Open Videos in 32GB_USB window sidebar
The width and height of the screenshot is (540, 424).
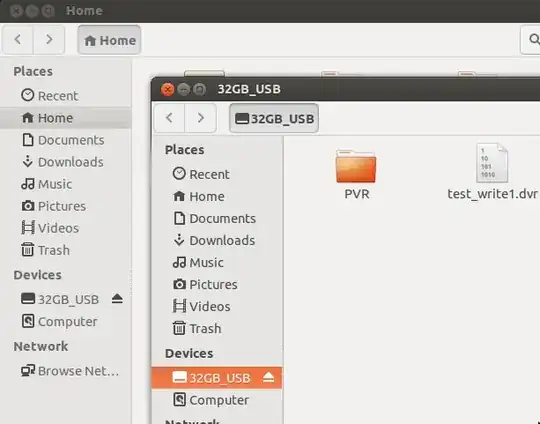(x=217, y=307)
